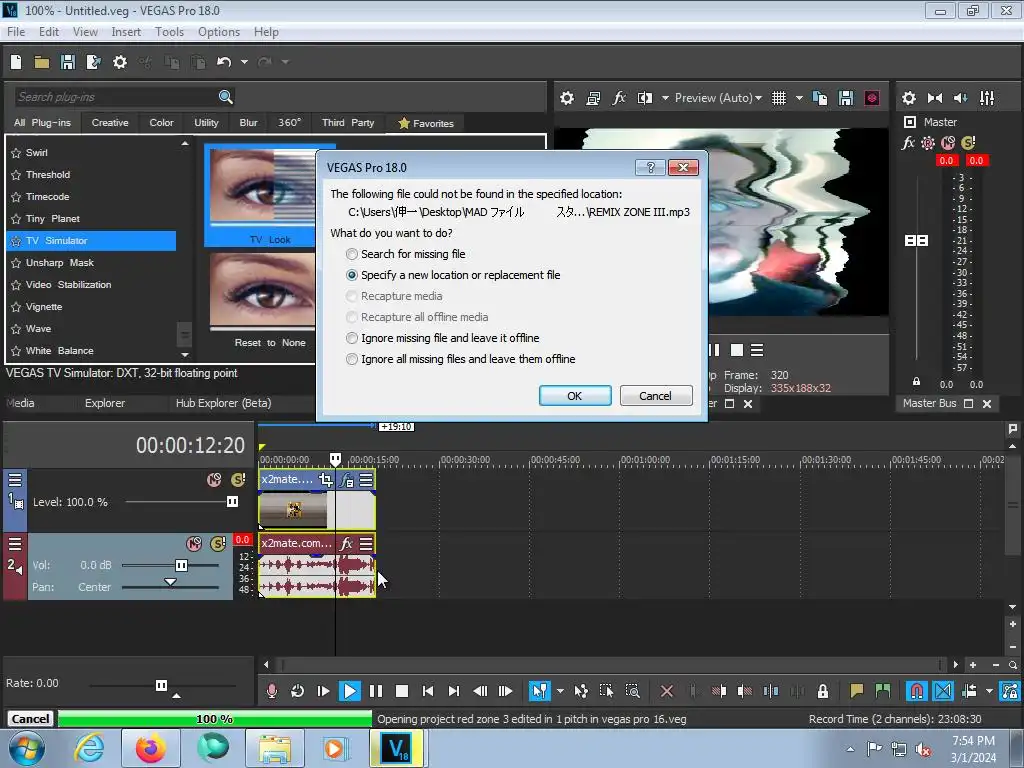Adjust the video track Level slider
This screenshot has width=1024, height=768.
232,502
